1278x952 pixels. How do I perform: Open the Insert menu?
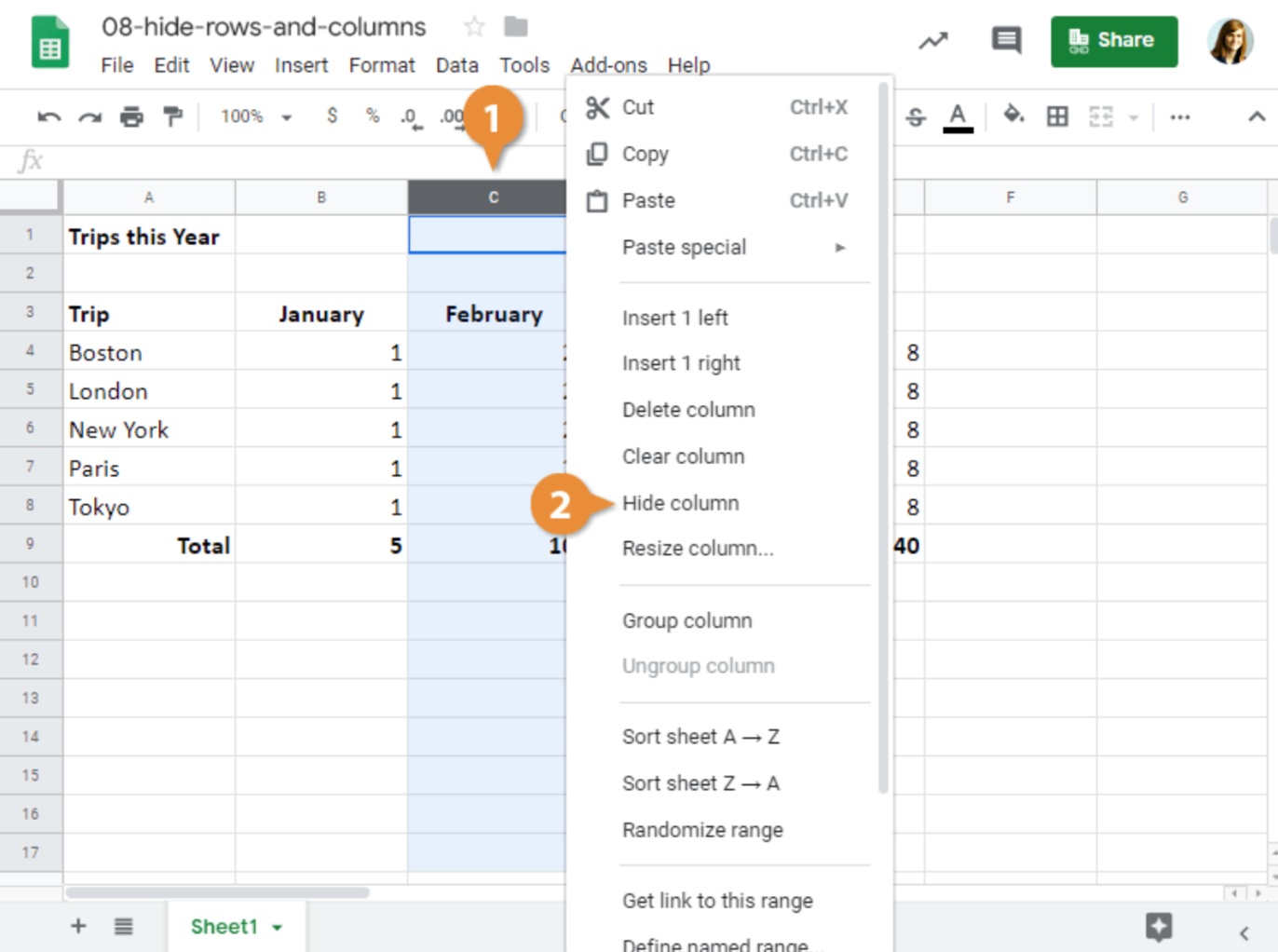click(x=301, y=65)
